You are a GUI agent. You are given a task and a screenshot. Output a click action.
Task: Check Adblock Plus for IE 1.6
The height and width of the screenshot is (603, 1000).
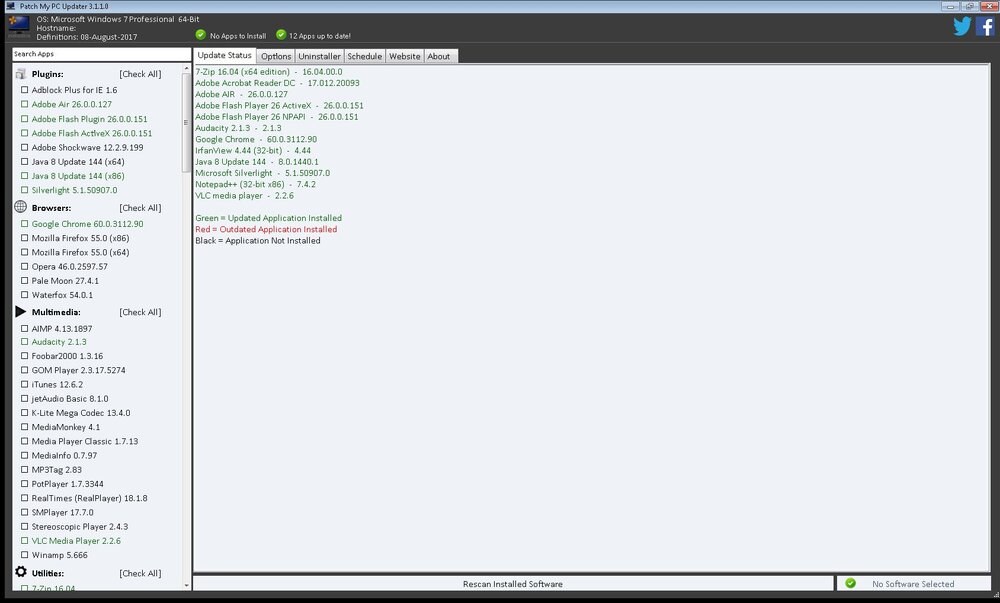25,90
